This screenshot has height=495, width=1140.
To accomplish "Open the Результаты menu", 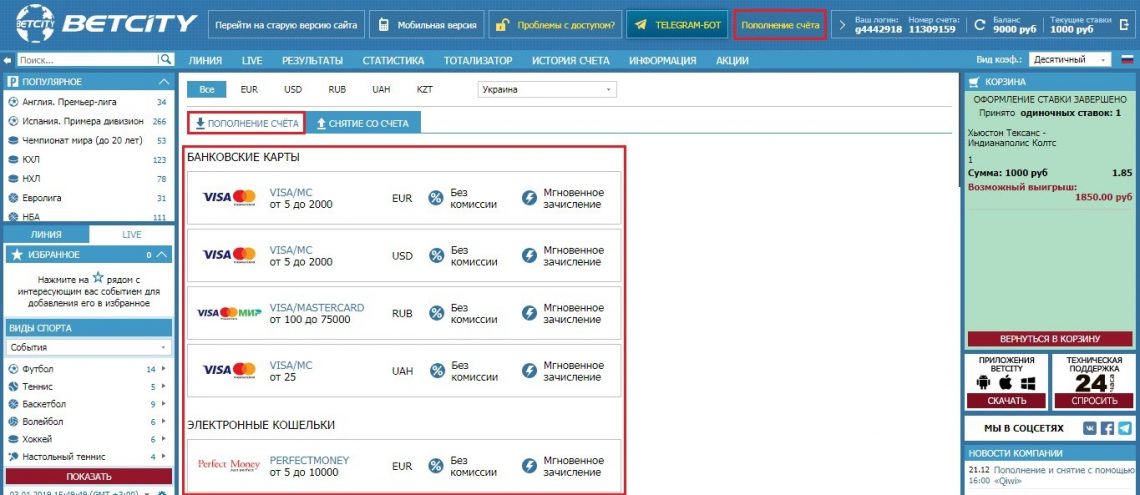I will 313,60.
